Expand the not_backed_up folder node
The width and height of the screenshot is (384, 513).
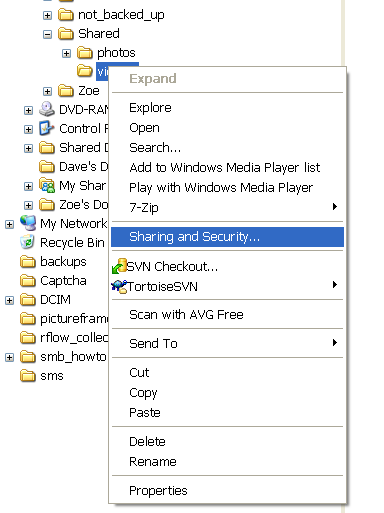pos(47,15)
